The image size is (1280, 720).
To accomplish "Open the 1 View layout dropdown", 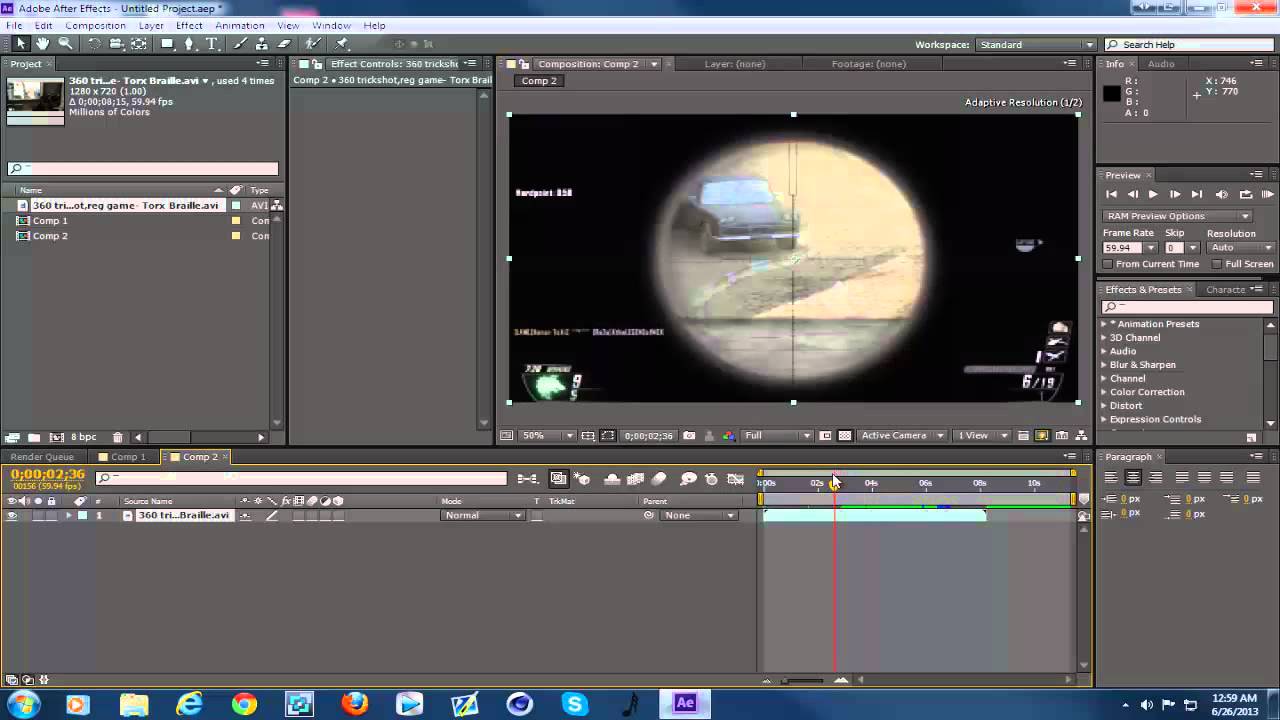I will [x=981, y=436].
